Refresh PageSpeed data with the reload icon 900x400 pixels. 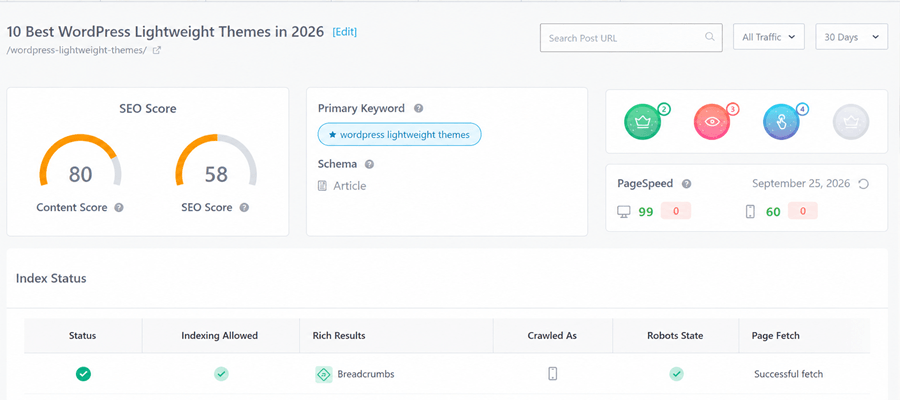[x=864, y=184]
